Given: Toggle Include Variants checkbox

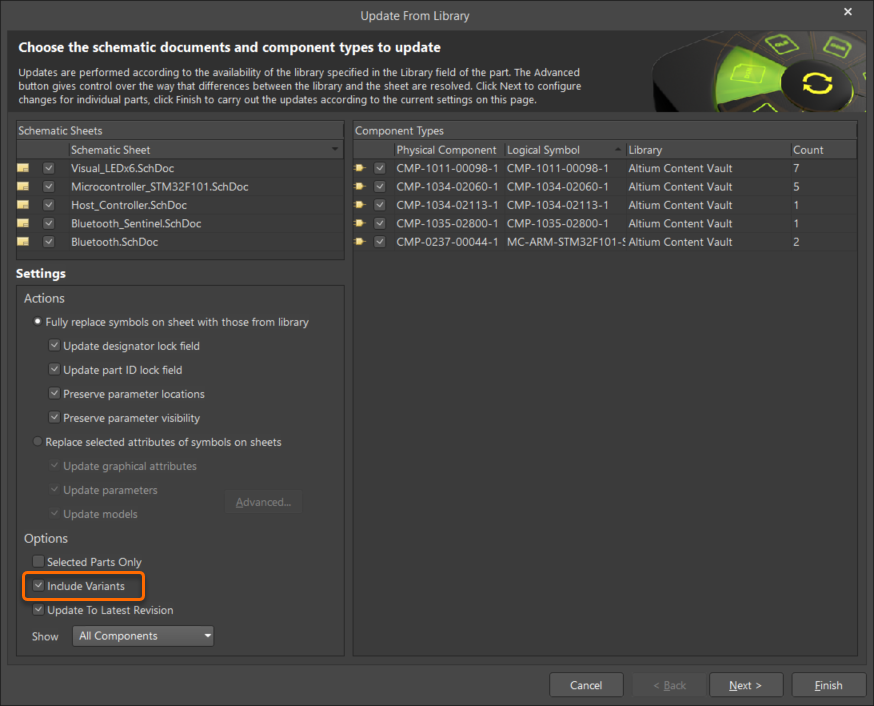Looking at the screenshot, I should 38,585.
